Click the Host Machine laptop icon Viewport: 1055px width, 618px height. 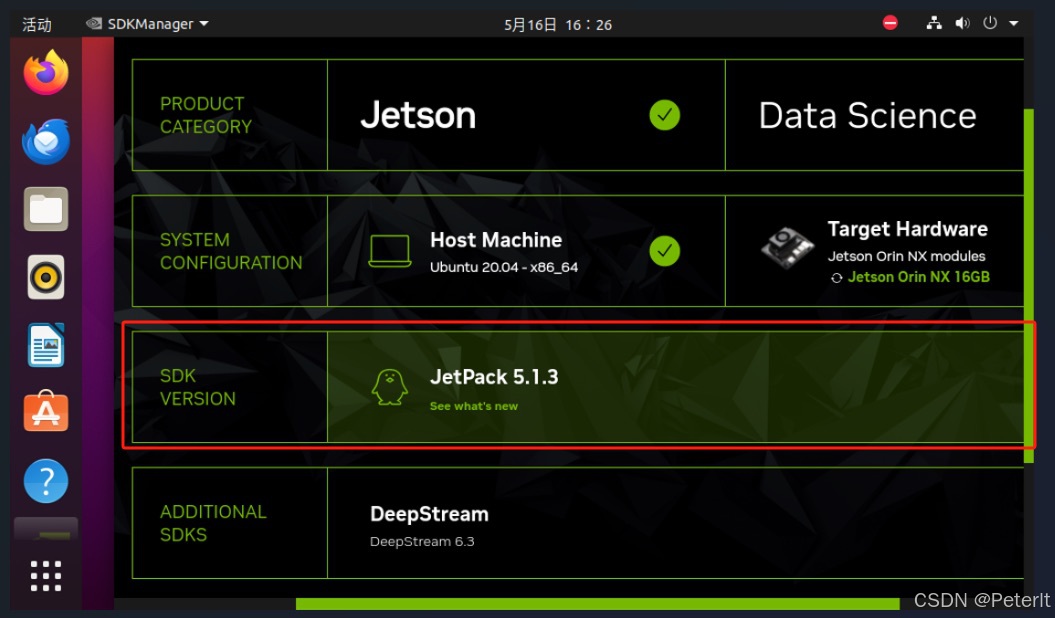pos(390,251)
